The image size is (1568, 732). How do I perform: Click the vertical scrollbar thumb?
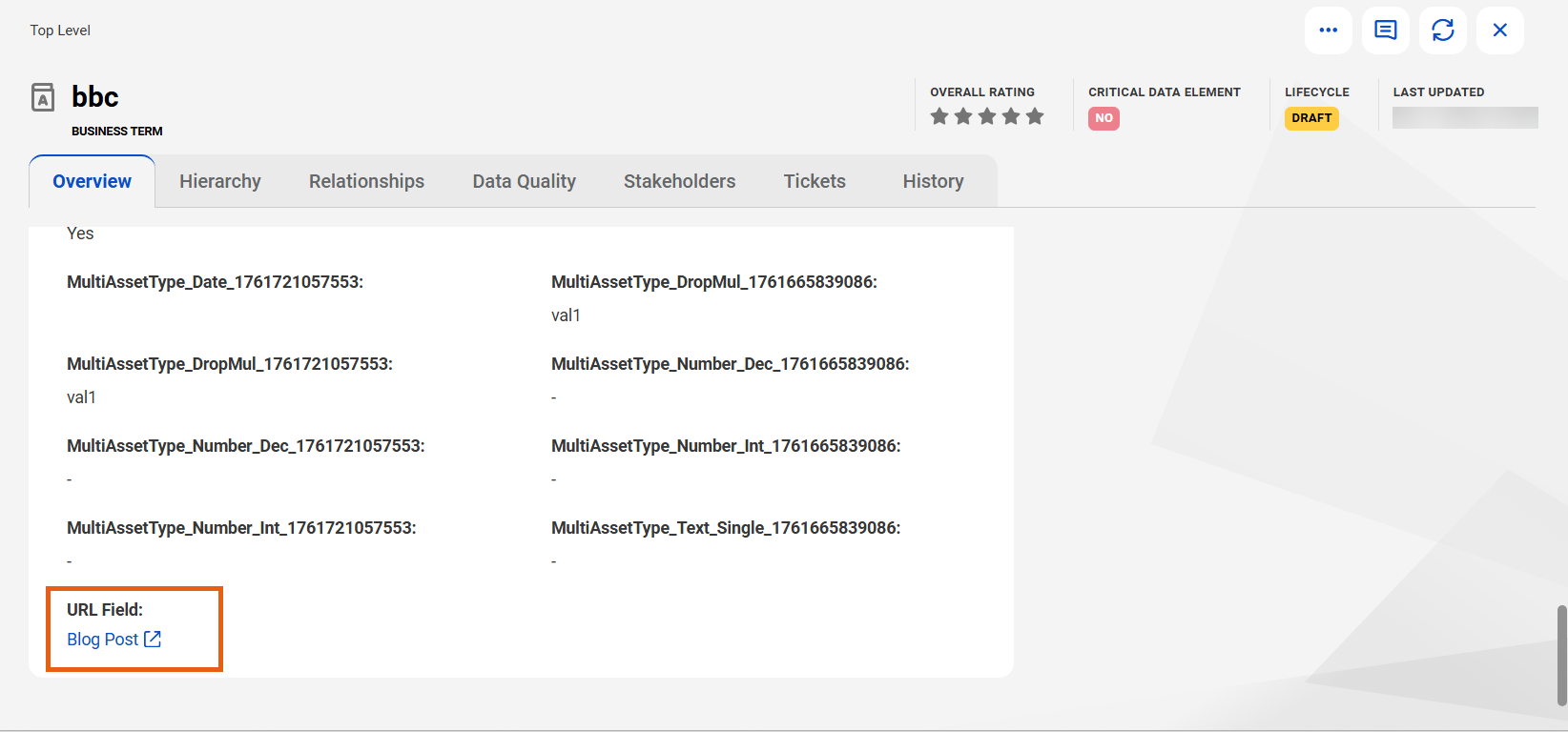pos(1561,655)
